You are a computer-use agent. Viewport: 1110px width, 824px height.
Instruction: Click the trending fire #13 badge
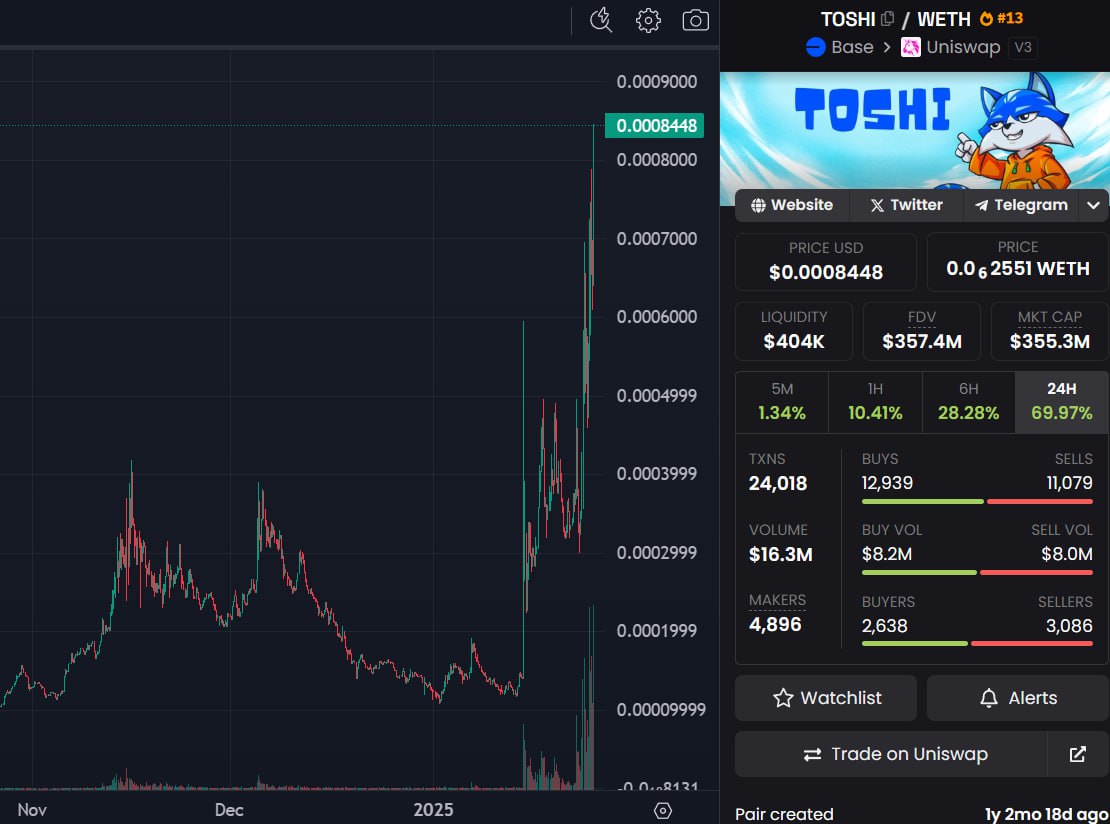pos(1002,18)
